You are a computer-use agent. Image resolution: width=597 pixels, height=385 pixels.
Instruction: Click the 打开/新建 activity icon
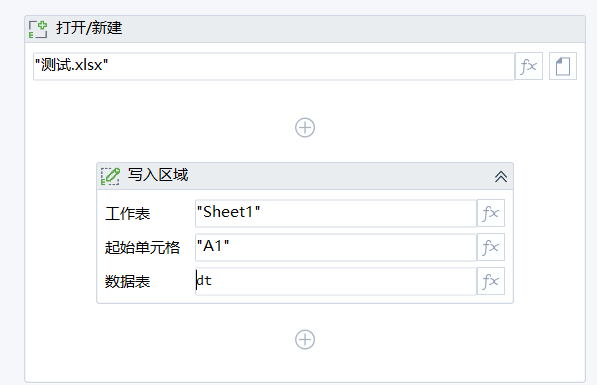38,29
